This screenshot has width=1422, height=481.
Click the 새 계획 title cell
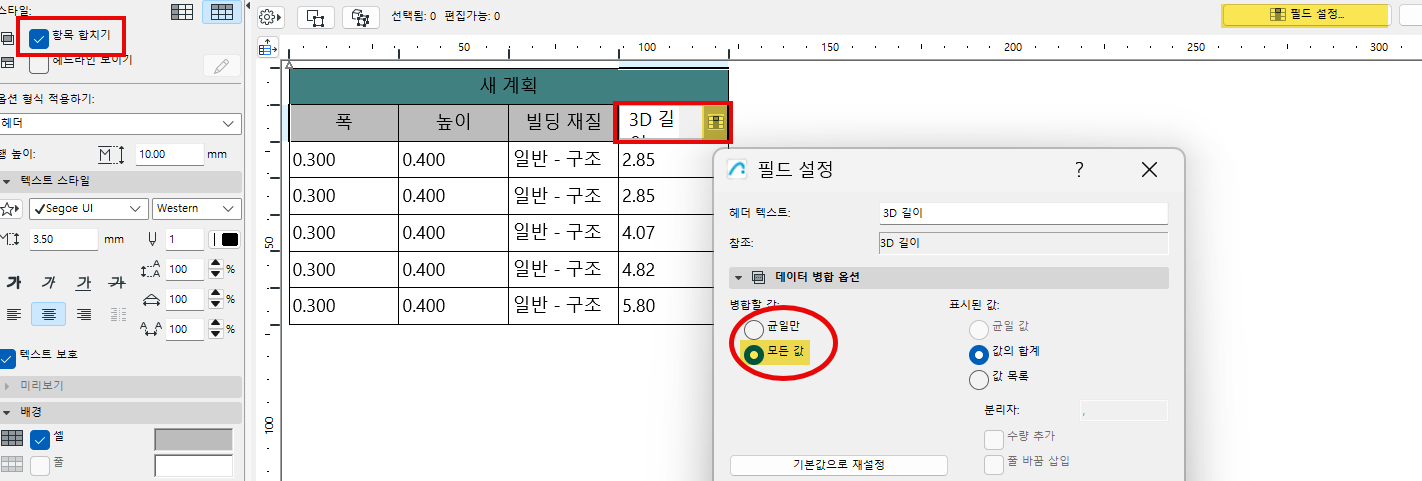[509, 86]
